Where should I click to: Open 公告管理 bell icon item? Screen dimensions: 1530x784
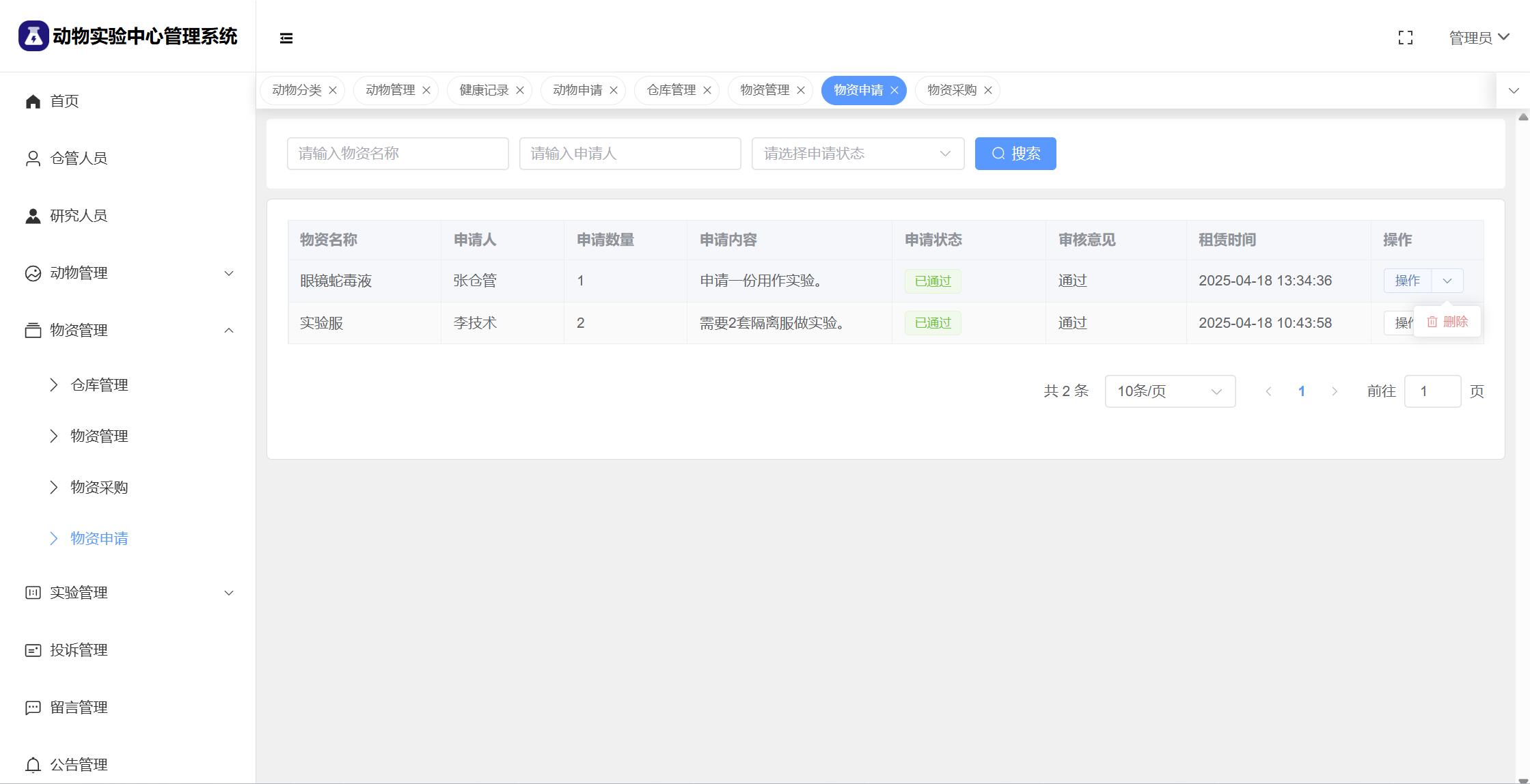pos(33,765)
